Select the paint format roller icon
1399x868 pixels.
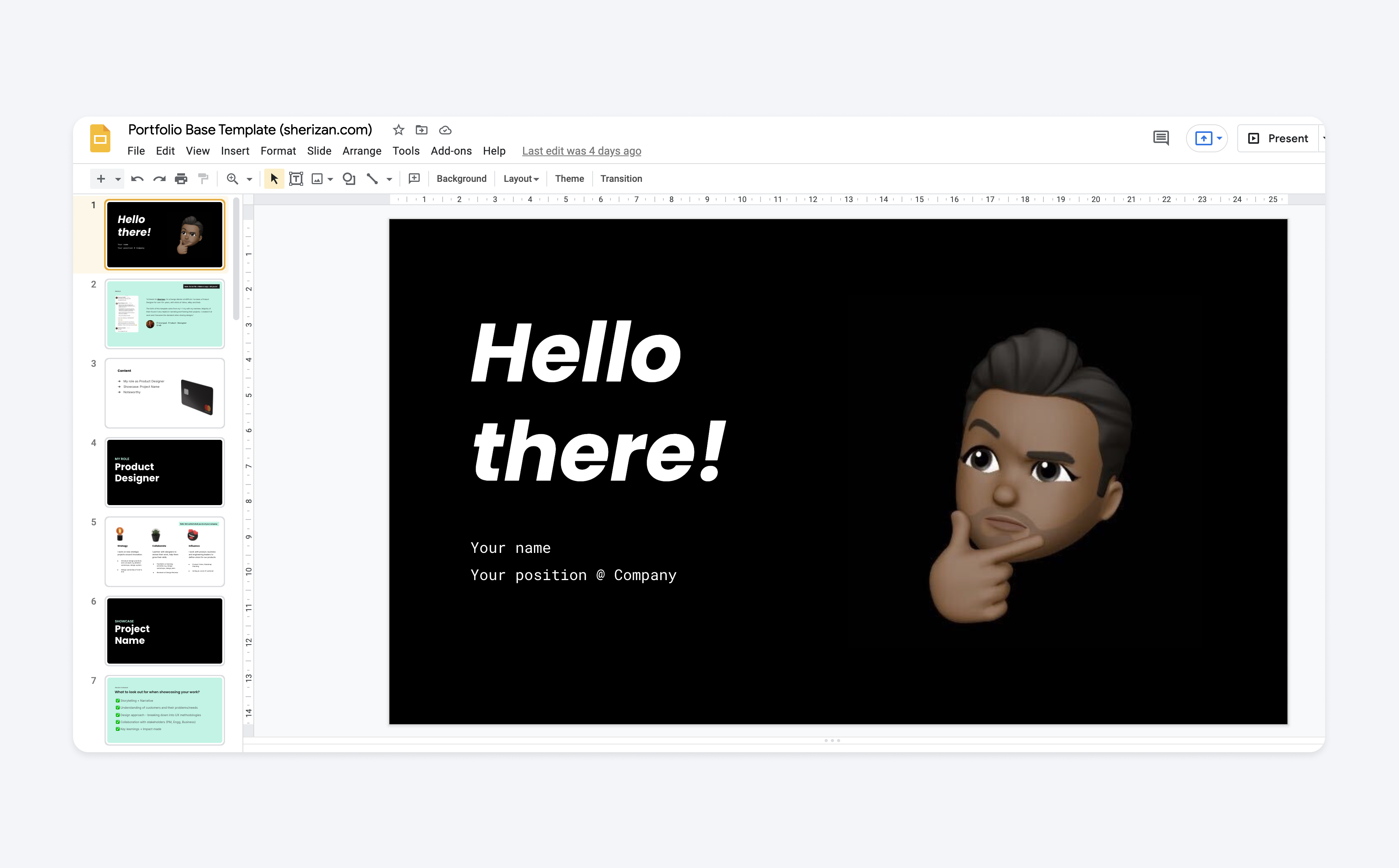[203, 179]
